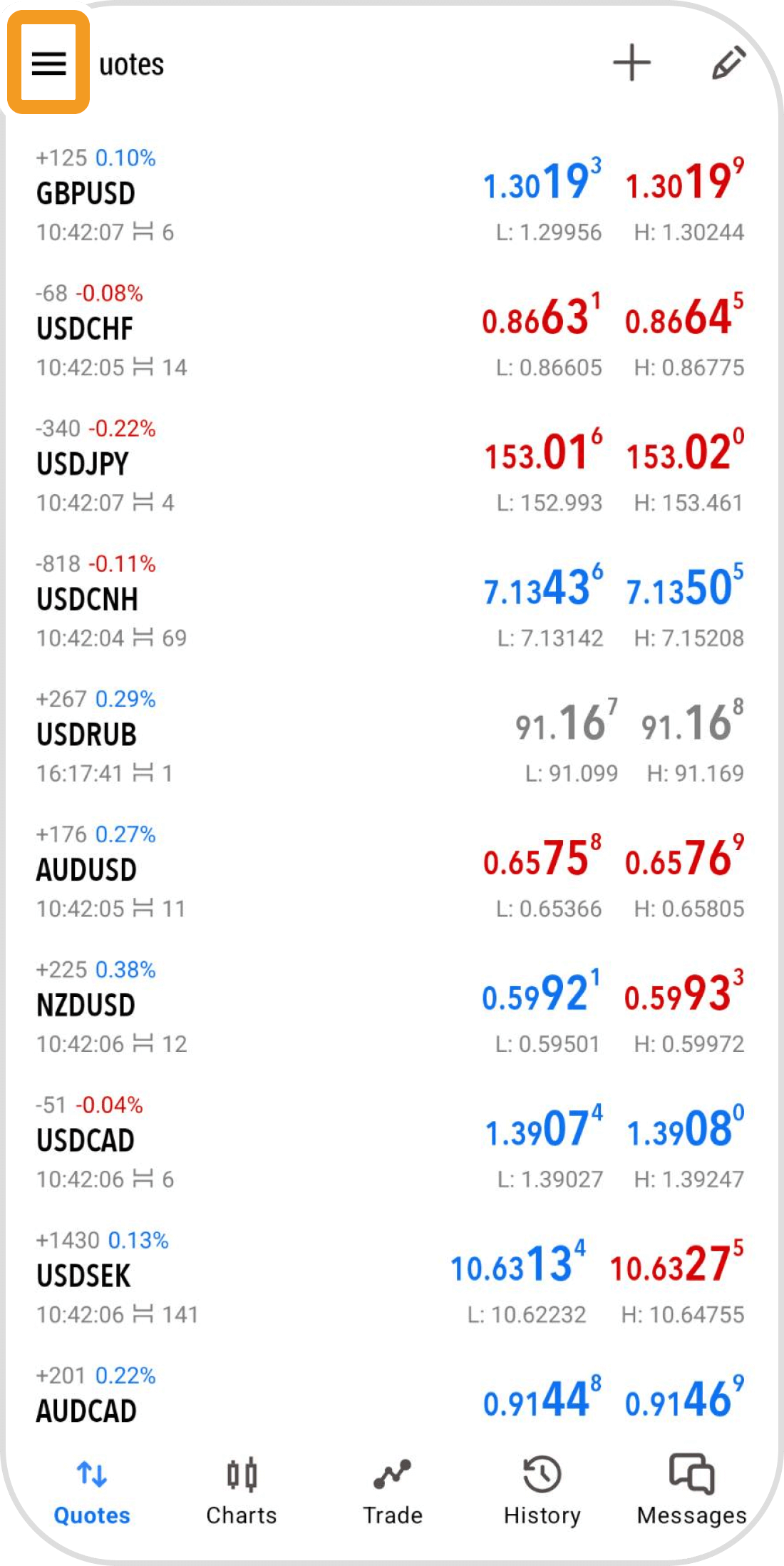Select the USDJPY symbol name
The image size is (784, 1566).
pos(83,464)
